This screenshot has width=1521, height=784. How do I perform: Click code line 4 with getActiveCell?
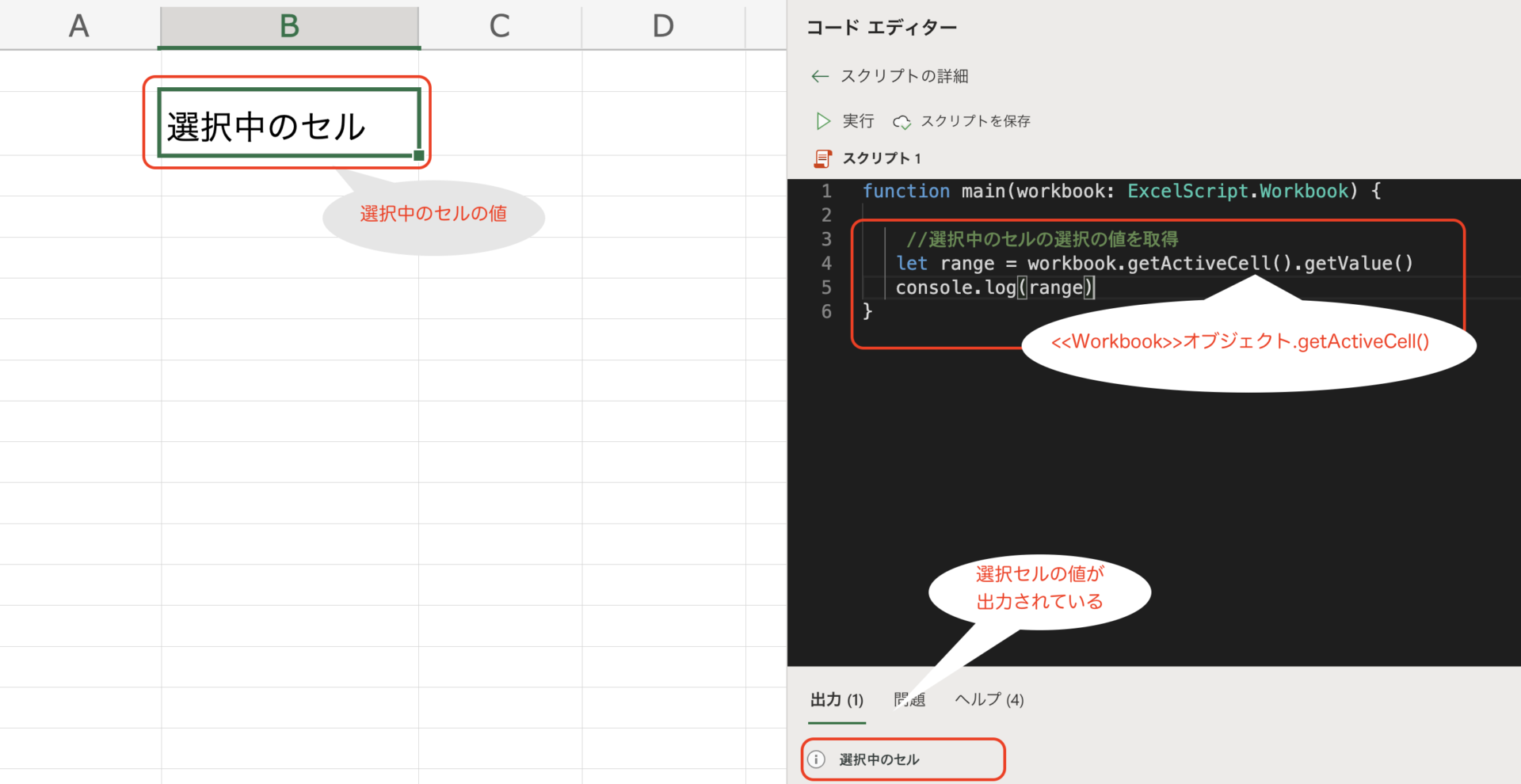pyautogui.click(x=1153, y=264)
